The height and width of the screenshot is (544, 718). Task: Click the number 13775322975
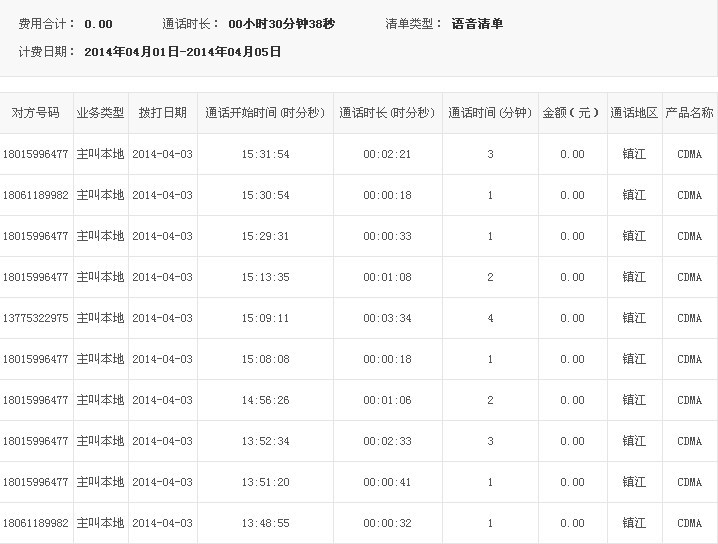[35, 318]
